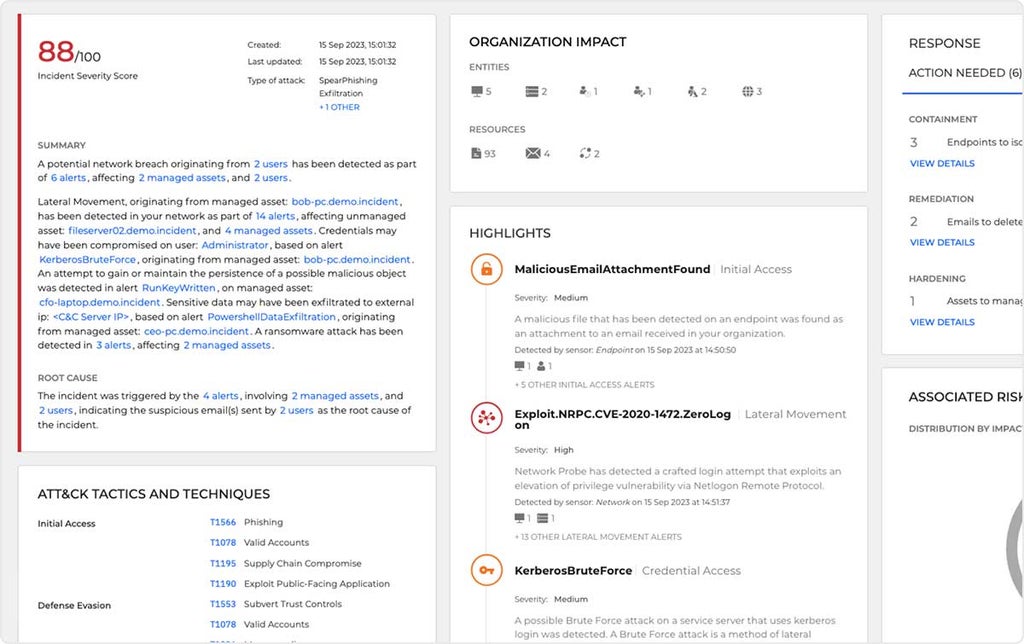Viewport: 1024px width, 644px height.
Task: Open View Details under Remediation
Action: (942, 242)
